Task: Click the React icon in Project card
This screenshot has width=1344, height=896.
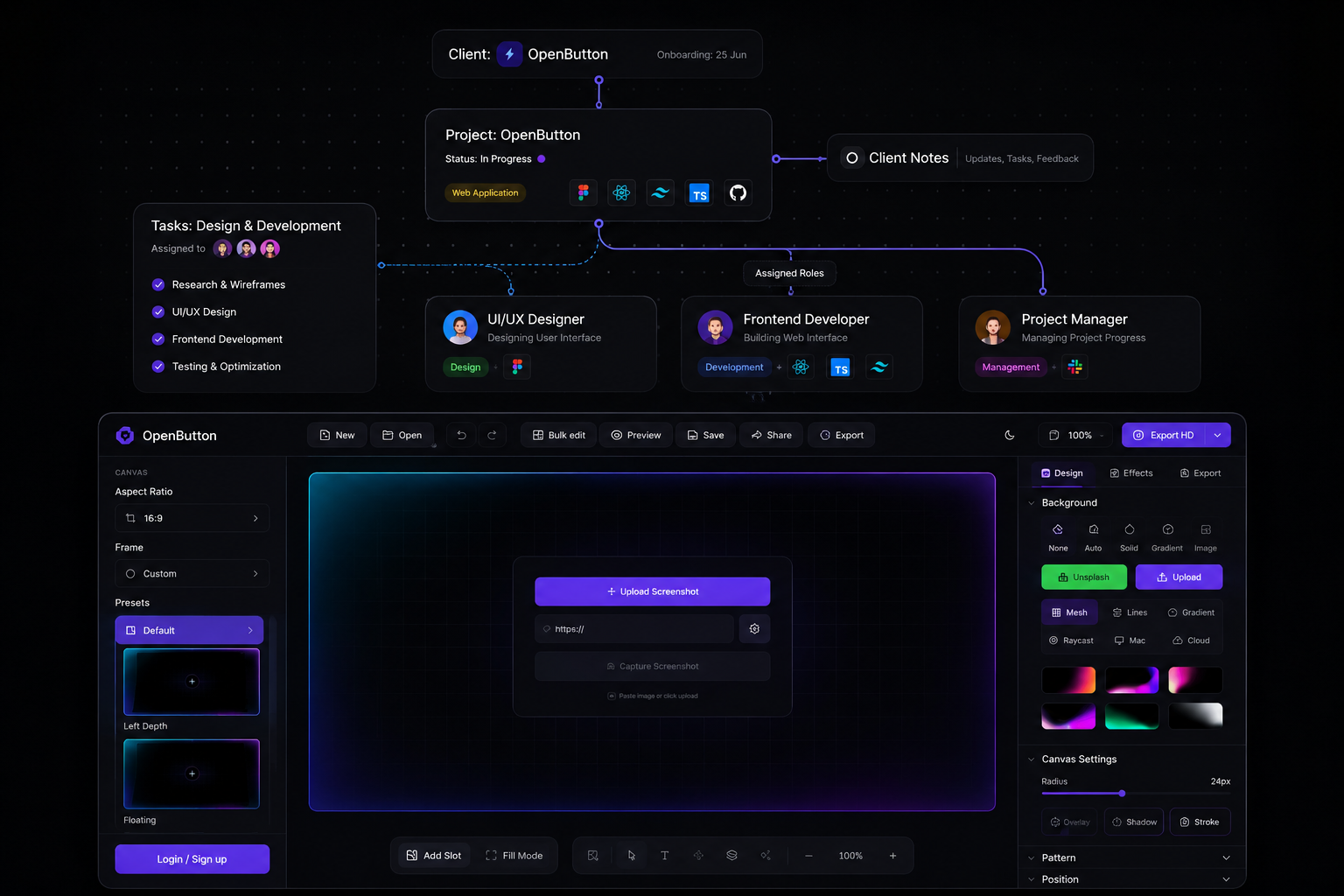Action: [x=621, y=192]
